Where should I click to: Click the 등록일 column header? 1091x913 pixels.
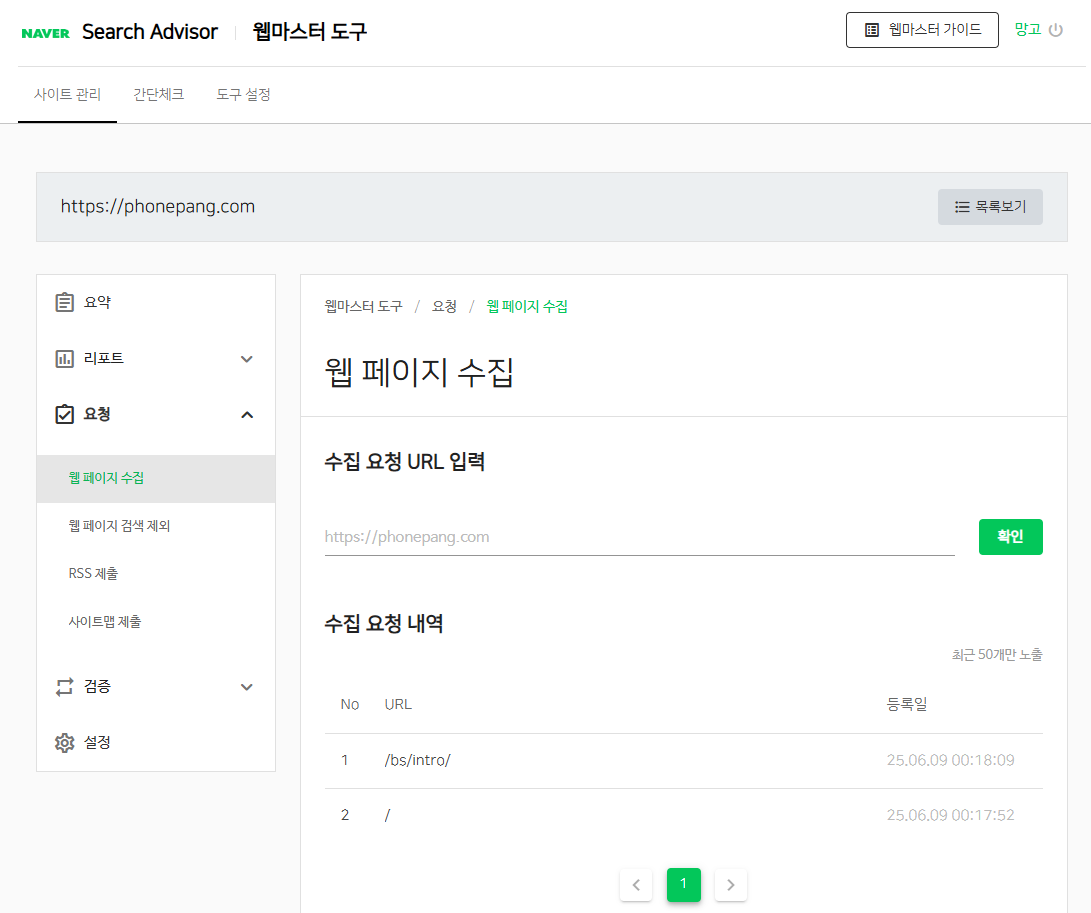tap(907, 705)
